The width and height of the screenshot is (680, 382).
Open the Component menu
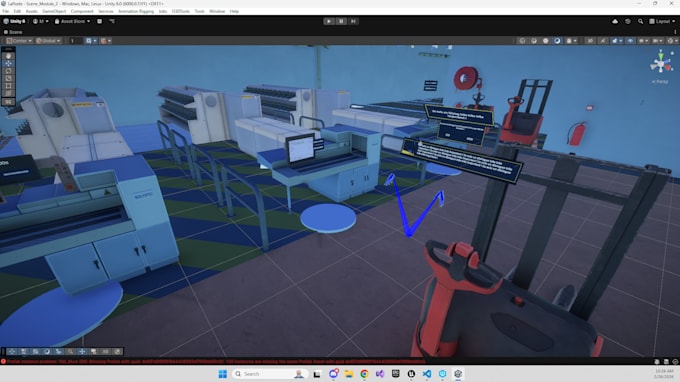tap(82, 11)
